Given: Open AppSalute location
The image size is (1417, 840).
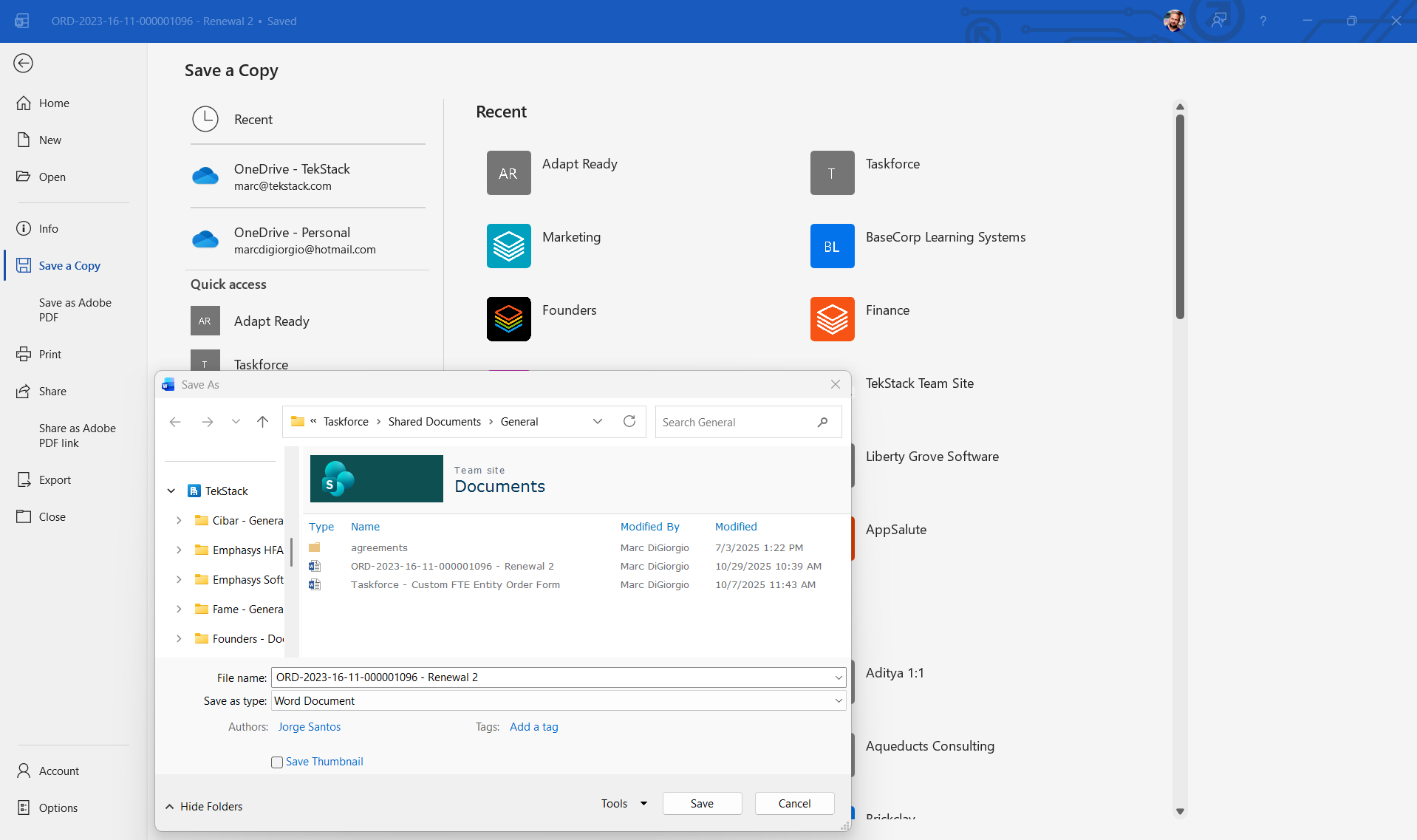Looking at the screenshot, I should [x=896, y=530].
